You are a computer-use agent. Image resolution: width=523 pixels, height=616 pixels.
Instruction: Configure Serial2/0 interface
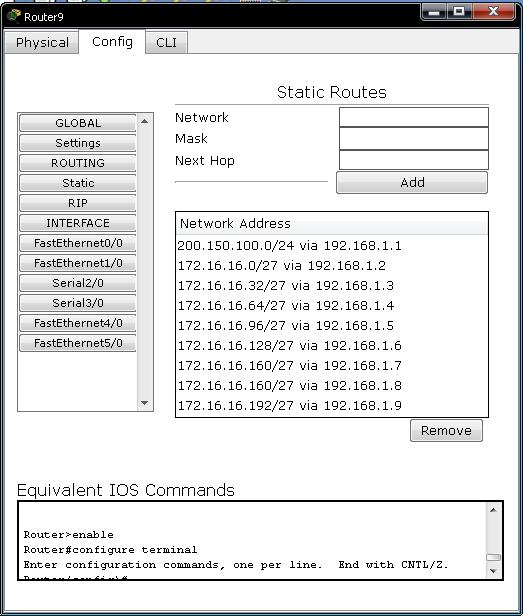78,283
